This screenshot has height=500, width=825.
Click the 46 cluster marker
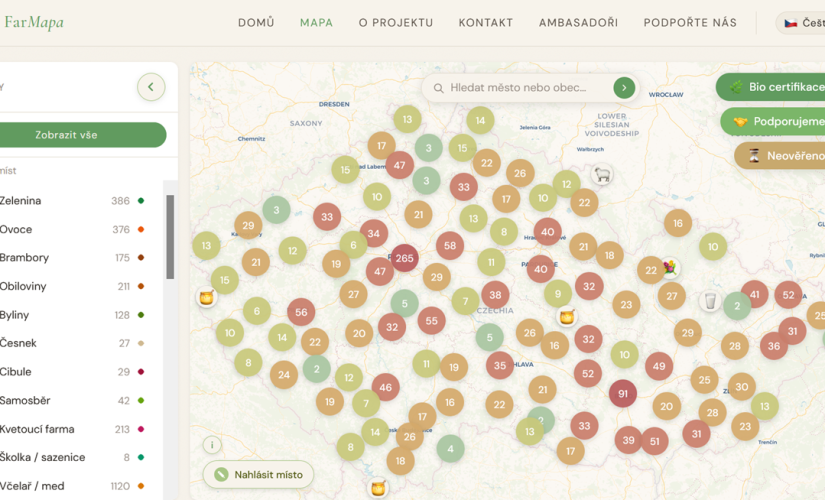[386, 387]
